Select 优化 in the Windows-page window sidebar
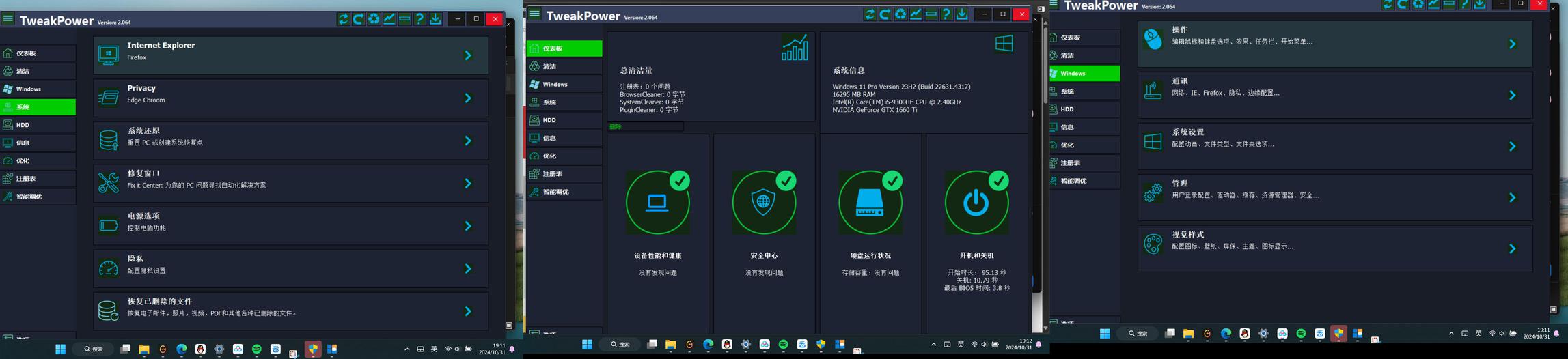Screen dimensions: 1568x359 coord(1085,145)
